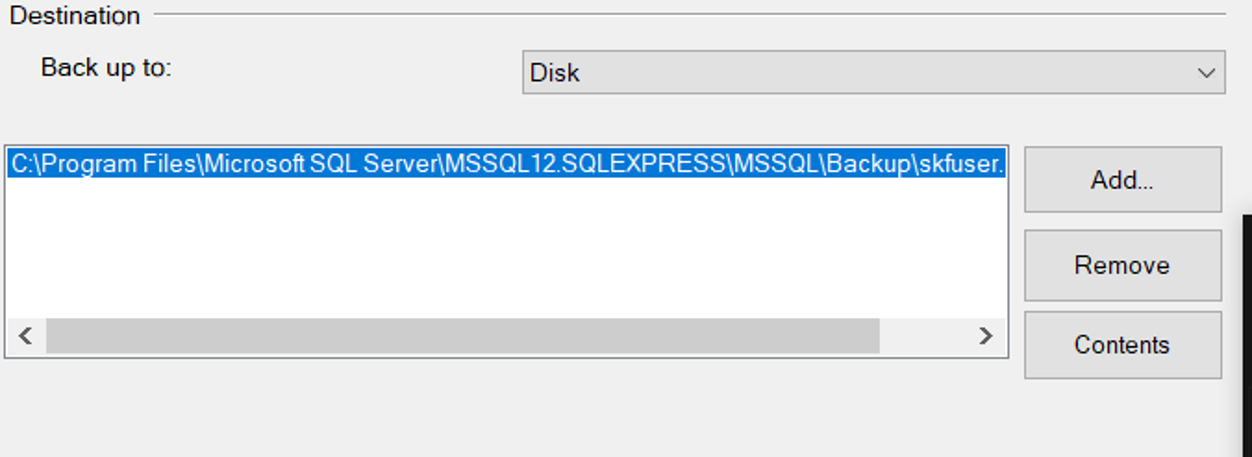This screenshot has height=457, width=1252.
Task: Open the Back up to dropdown arrow
Action: click(1205, 73)
